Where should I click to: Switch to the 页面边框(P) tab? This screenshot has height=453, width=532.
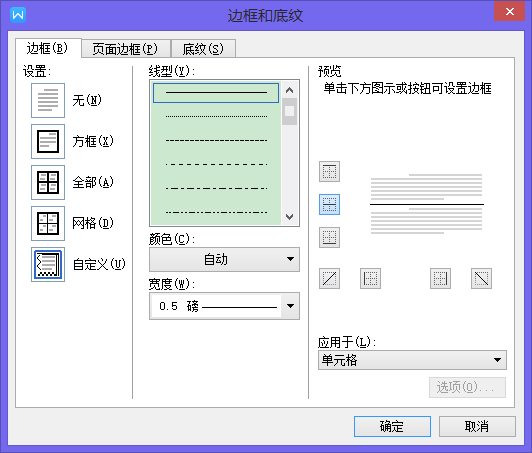[125, 49]
